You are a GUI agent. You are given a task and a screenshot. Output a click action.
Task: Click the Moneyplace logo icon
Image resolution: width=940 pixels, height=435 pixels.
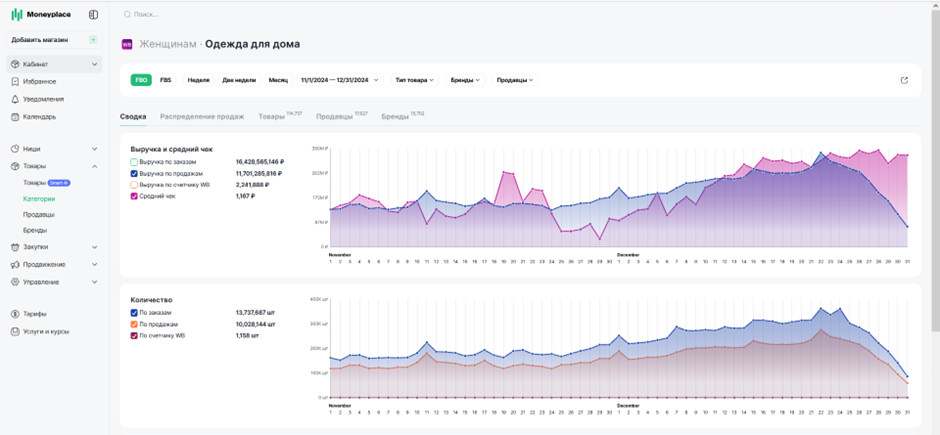coord(17,14)
